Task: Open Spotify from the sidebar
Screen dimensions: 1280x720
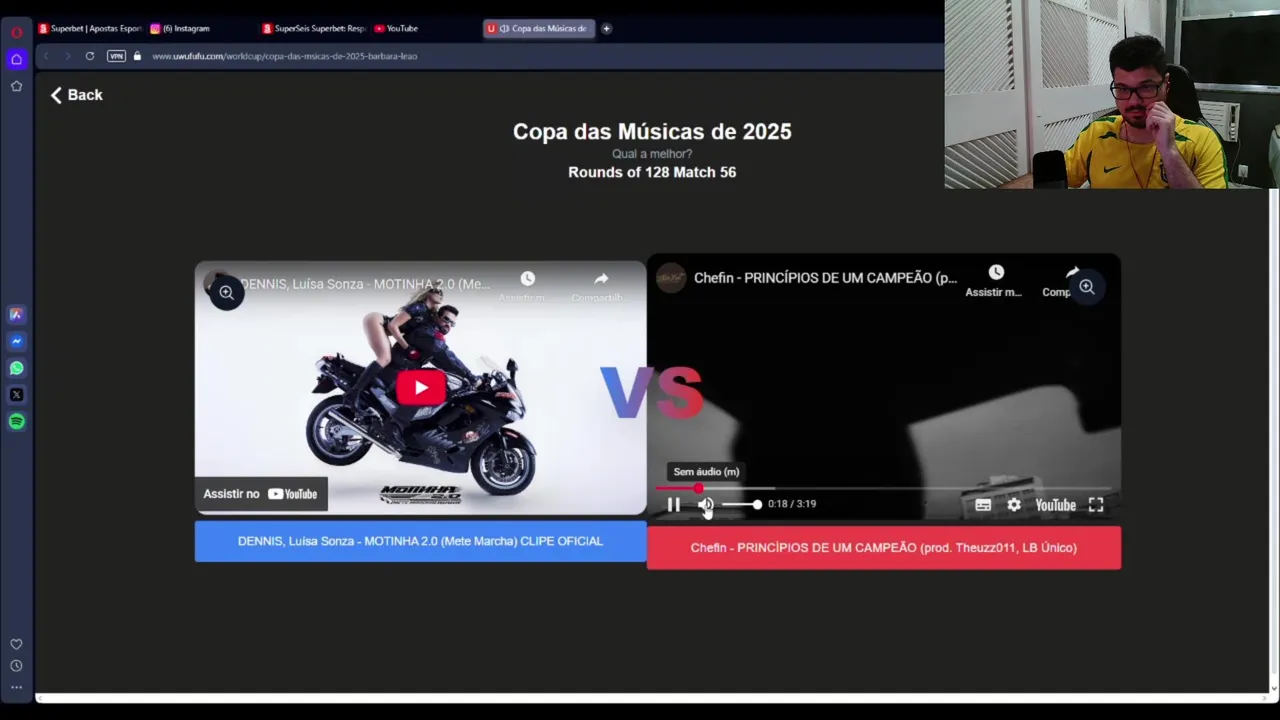Action: (x=16, y=422)
